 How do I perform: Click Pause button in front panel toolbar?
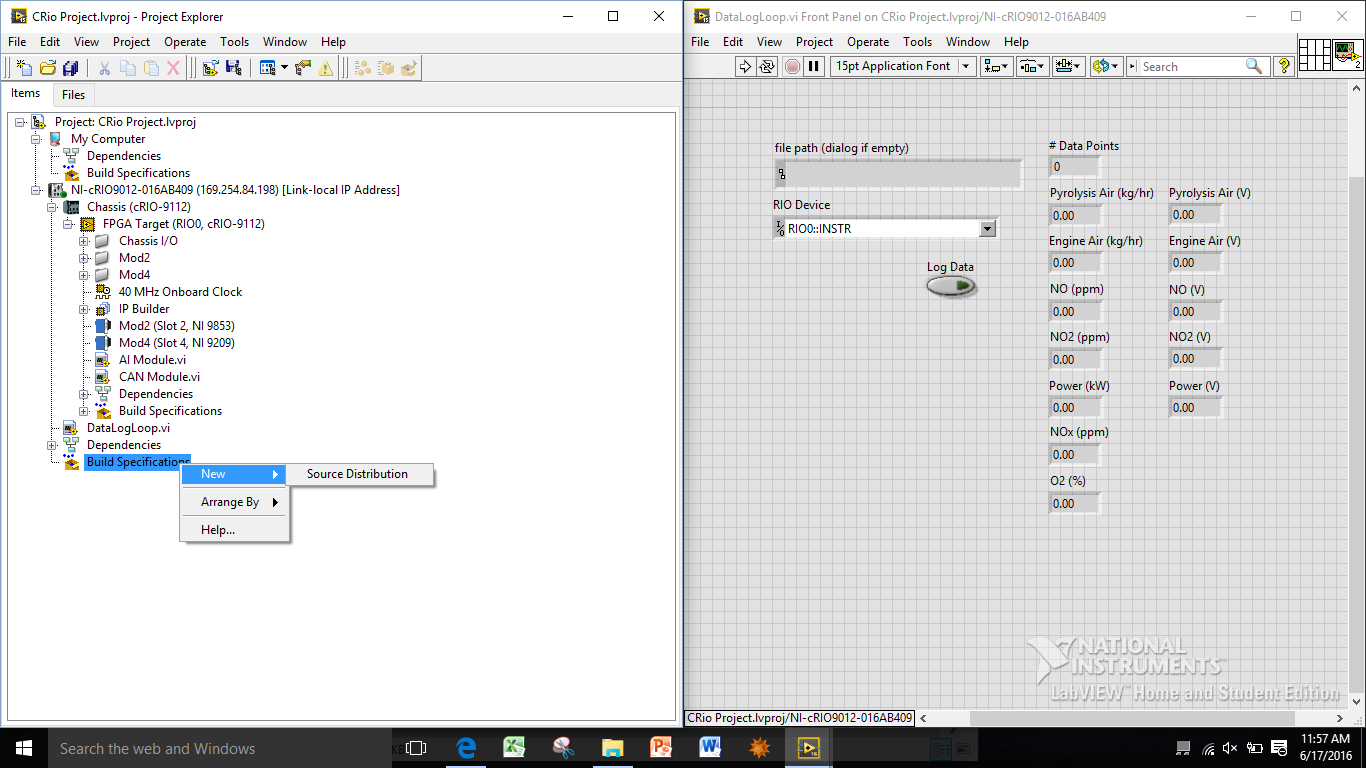click(814, 66)
